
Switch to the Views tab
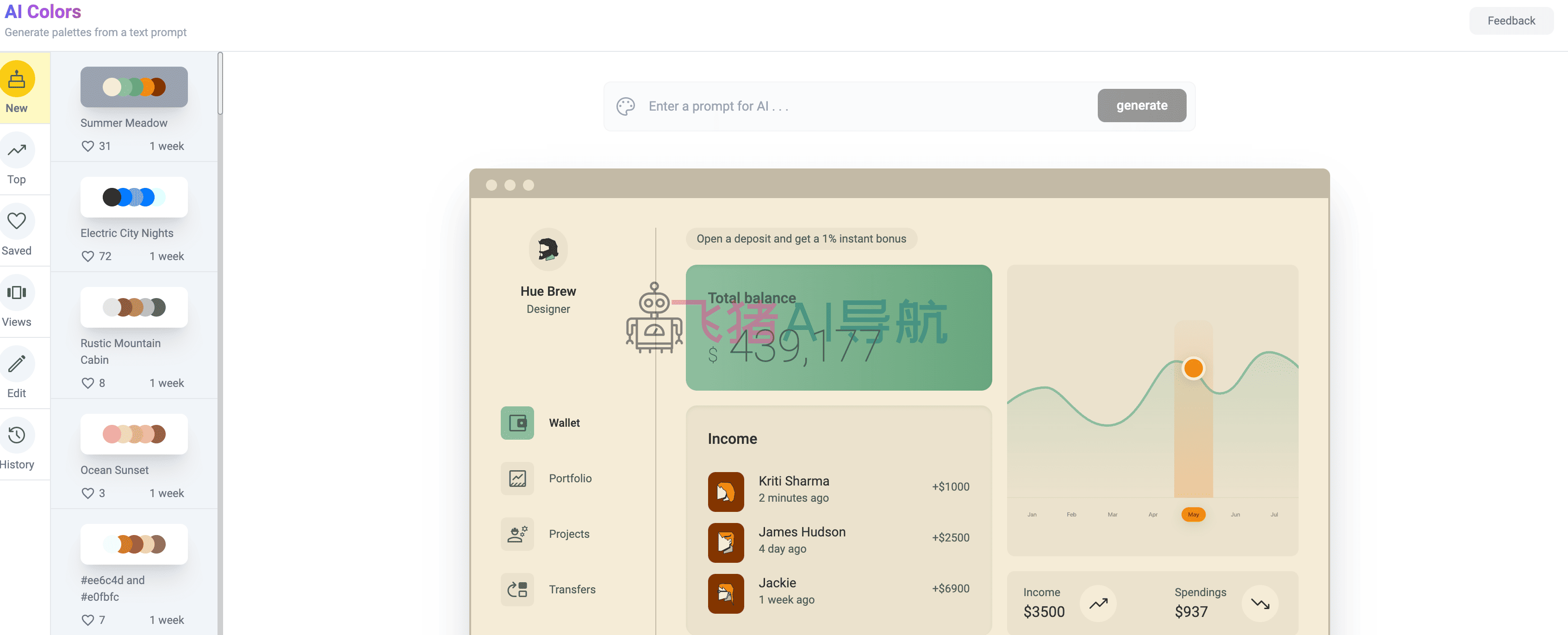click(17, 302)
